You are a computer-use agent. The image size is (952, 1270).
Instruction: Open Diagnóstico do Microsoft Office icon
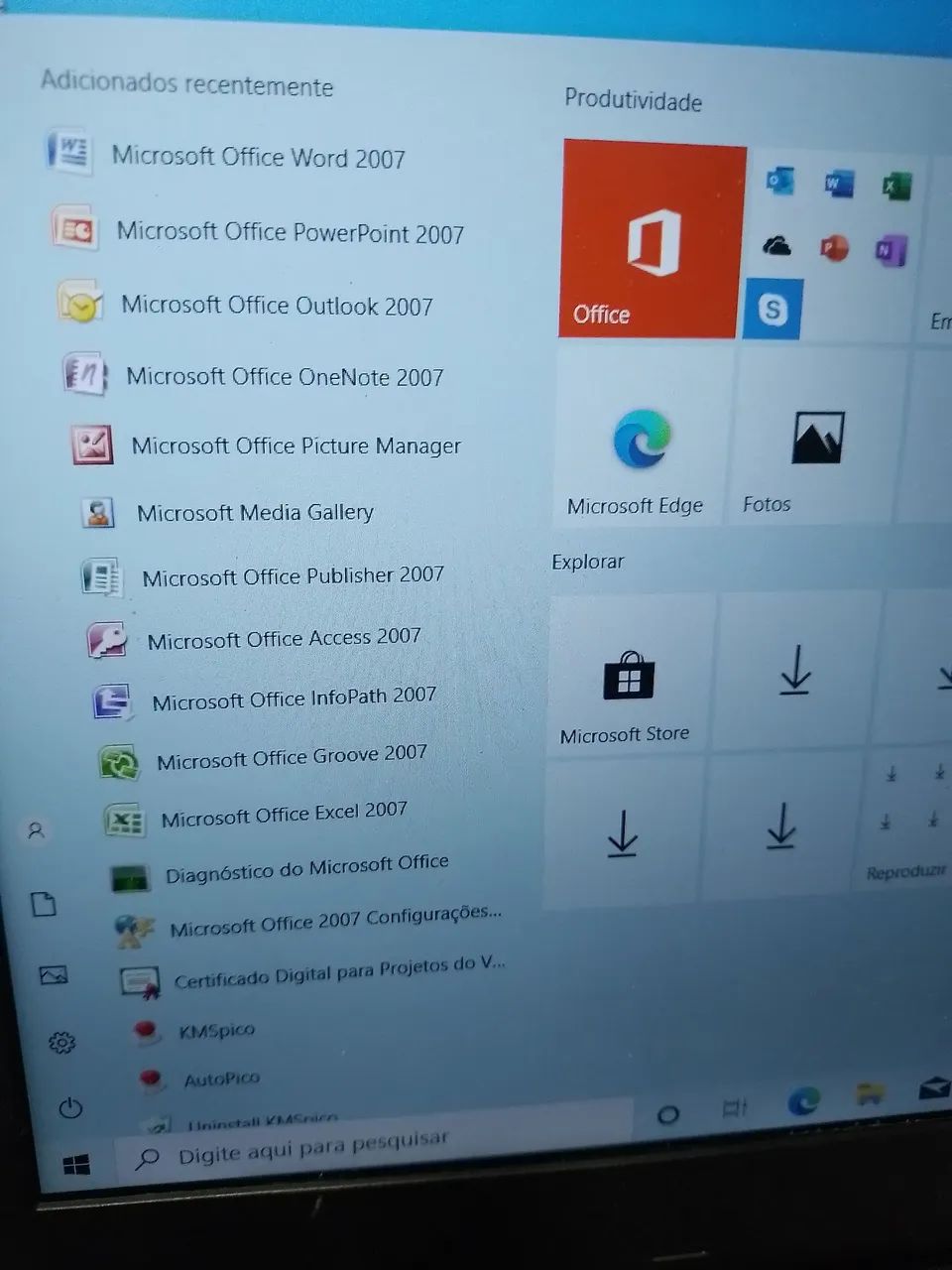pos(130,877)
